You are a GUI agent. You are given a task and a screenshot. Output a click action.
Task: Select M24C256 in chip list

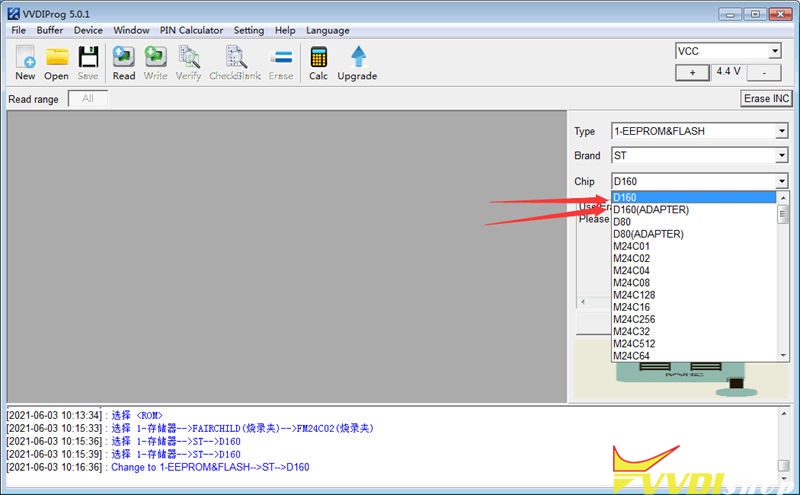click(x=694, y=319)
